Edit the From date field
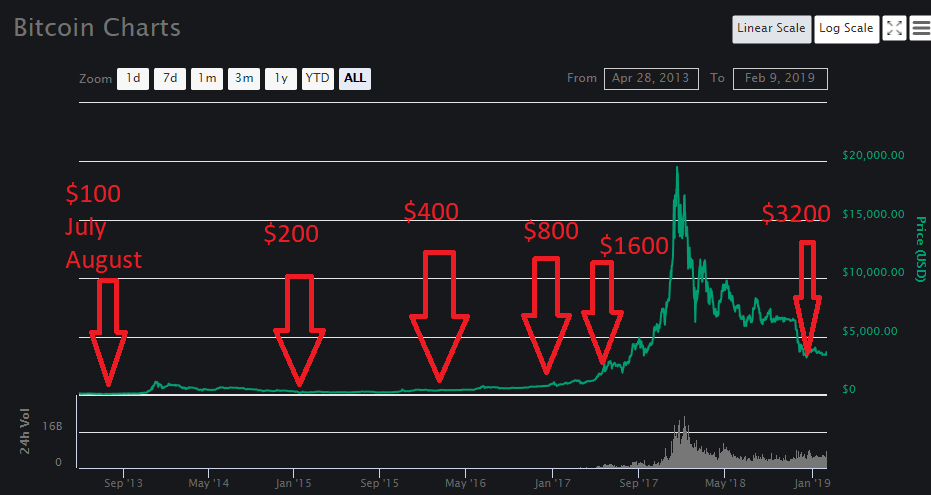This screenshot has width=931, height=495. tap(650, 78)
